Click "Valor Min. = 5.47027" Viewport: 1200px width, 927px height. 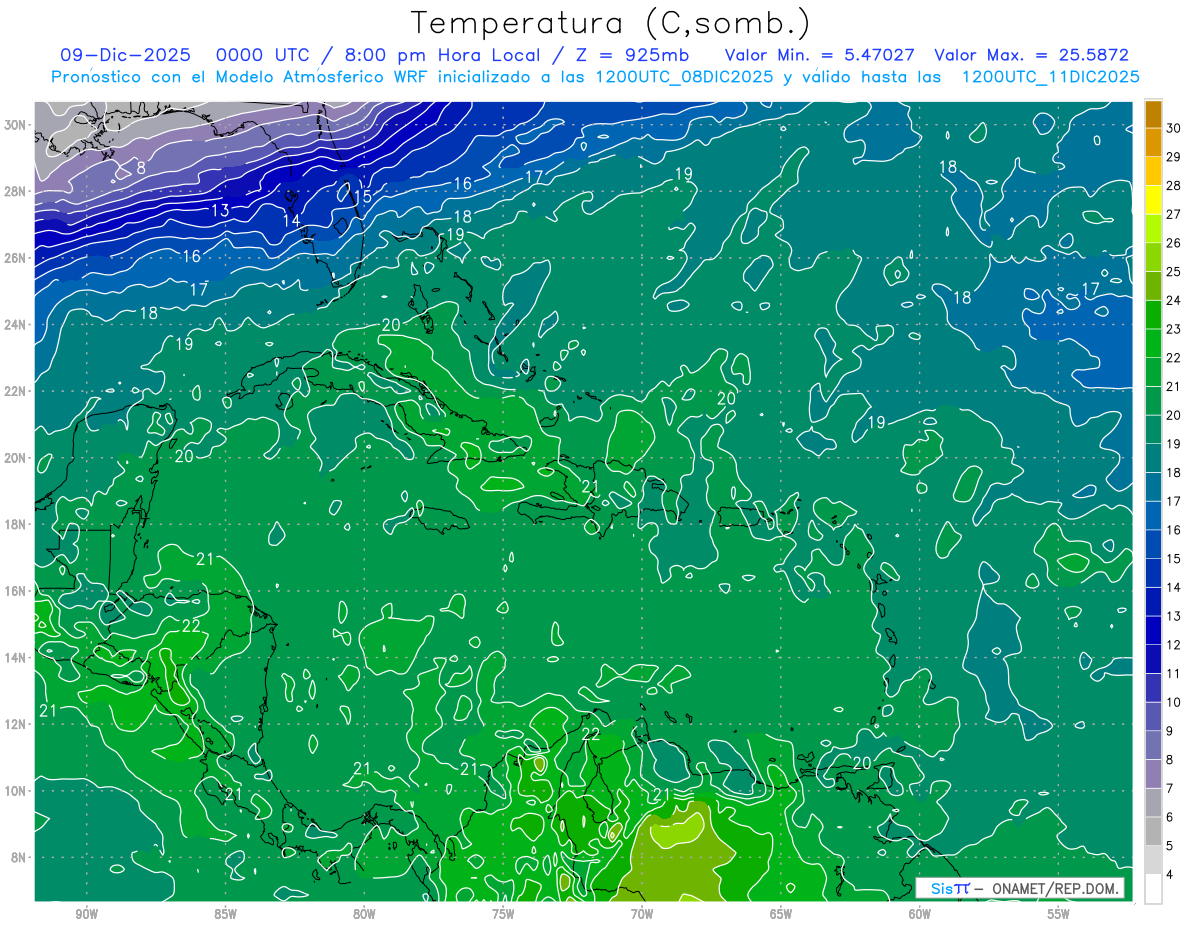pos(819,55)
